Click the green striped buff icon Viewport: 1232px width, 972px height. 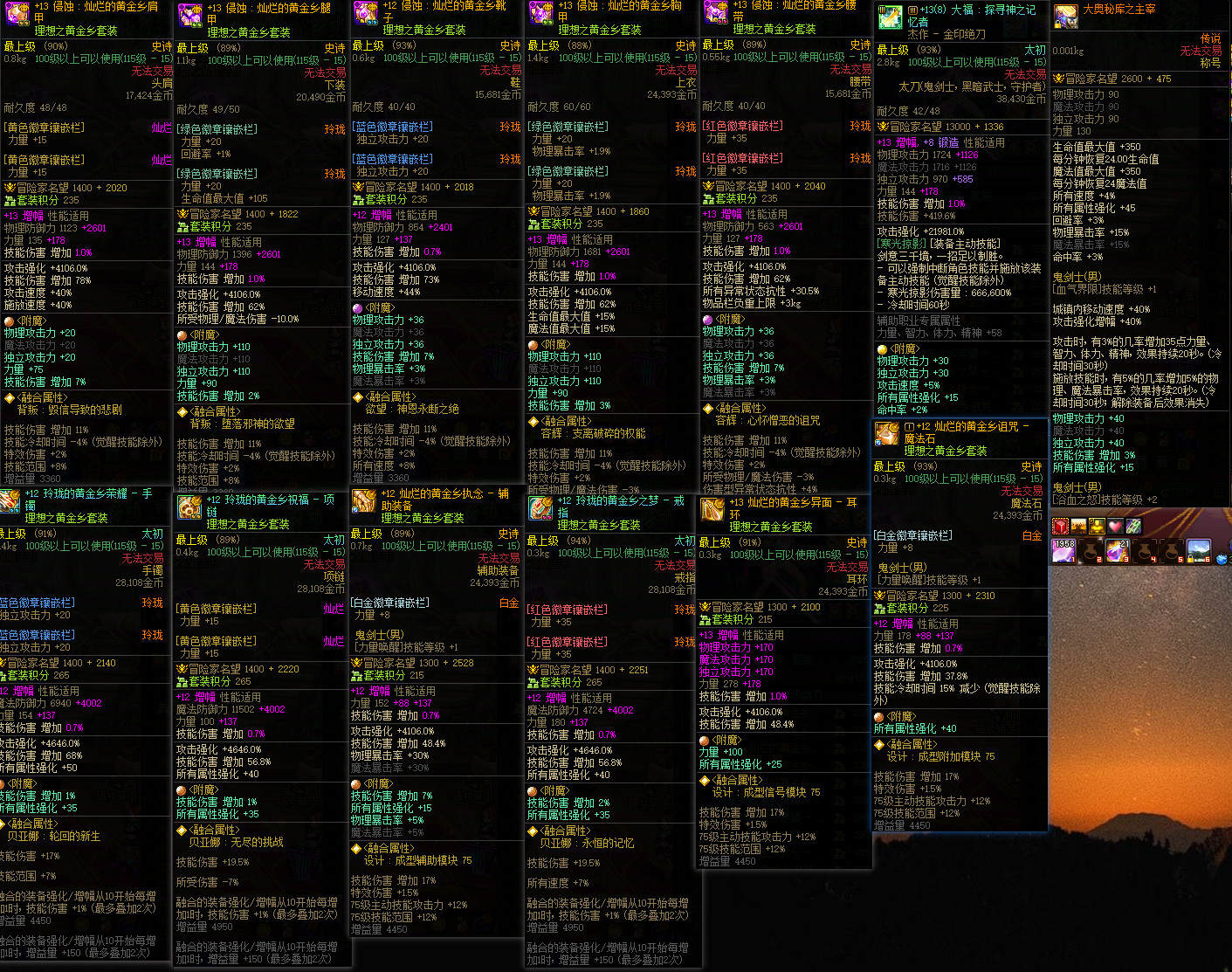coord(1133,526)
